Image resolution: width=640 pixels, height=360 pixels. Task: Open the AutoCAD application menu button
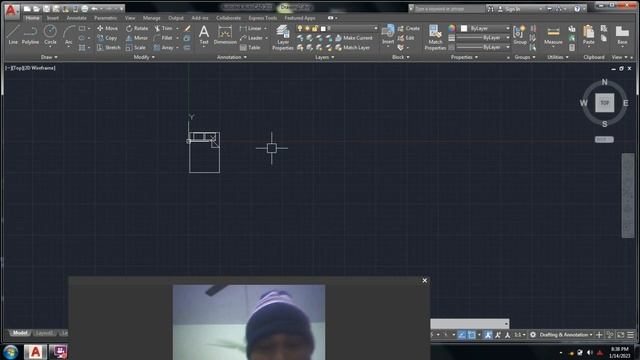[x=11, y=10]
